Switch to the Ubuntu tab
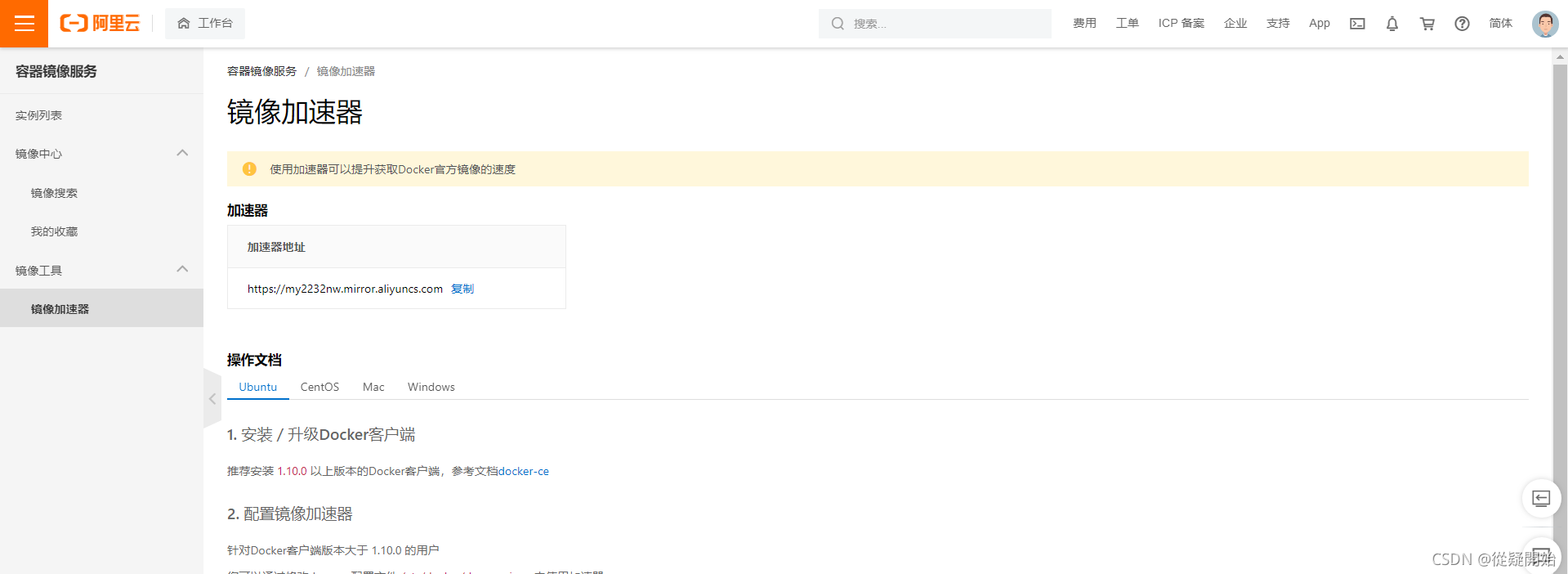Screen dimensions: 1568x574 click(x=258, y=387)
